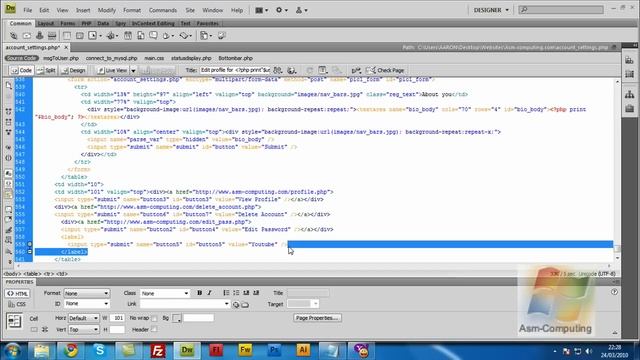
Task: Open Skype from the taskbar
Action: pyautogui.click(x=100, y=350)
